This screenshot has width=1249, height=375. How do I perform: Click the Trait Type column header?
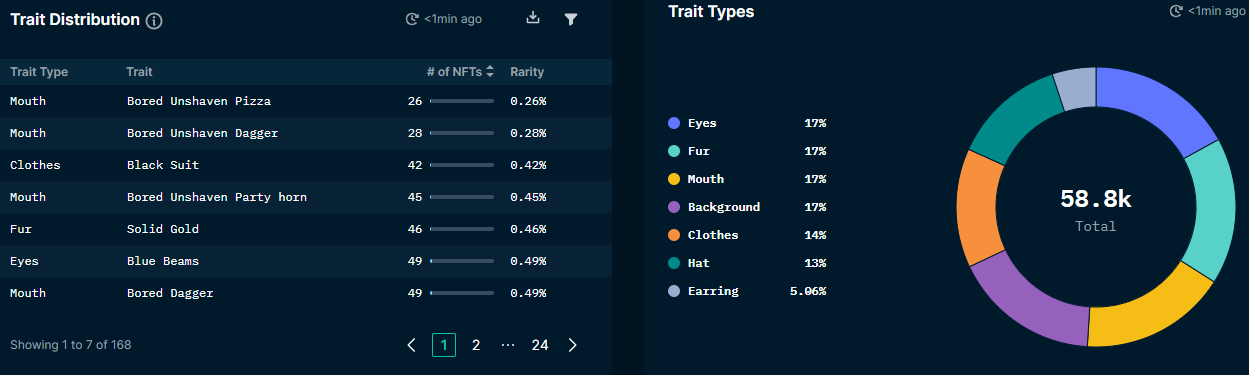pos(39,72)
